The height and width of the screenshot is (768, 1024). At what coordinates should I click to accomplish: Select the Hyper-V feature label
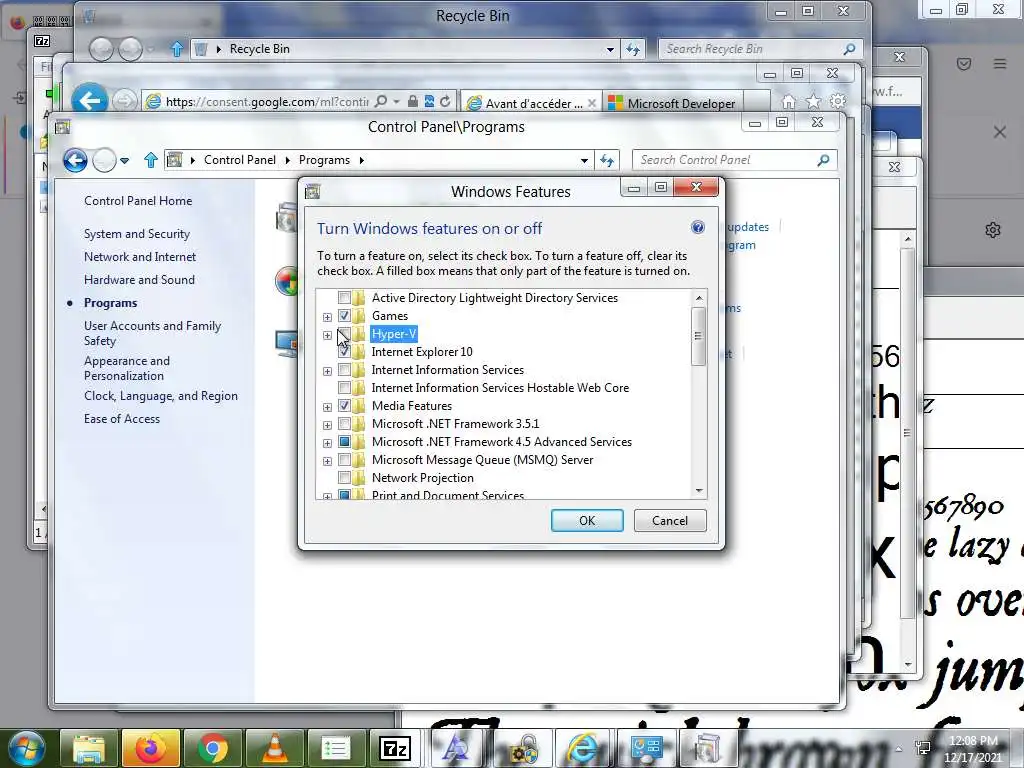click(394, 334)
